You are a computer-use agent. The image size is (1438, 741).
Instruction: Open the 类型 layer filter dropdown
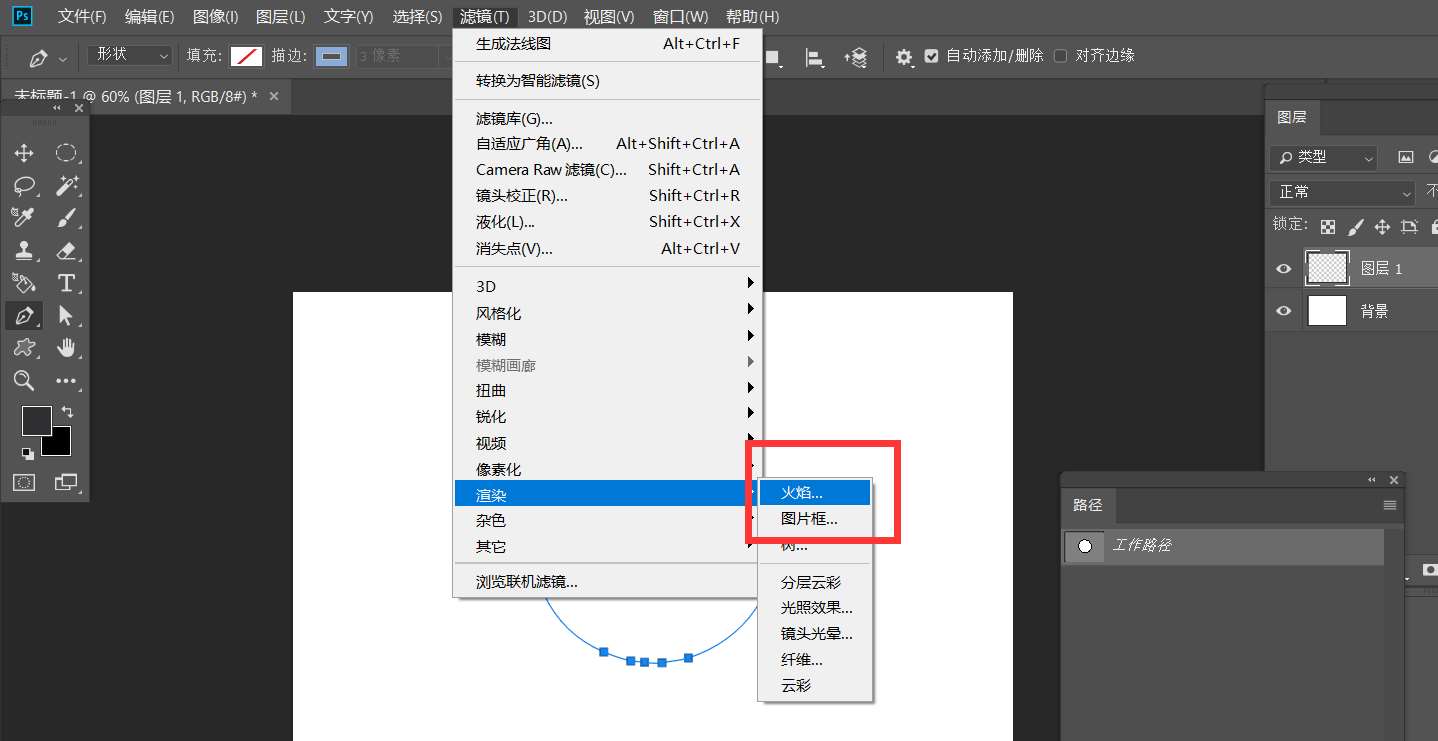(x=1322, y=157)
